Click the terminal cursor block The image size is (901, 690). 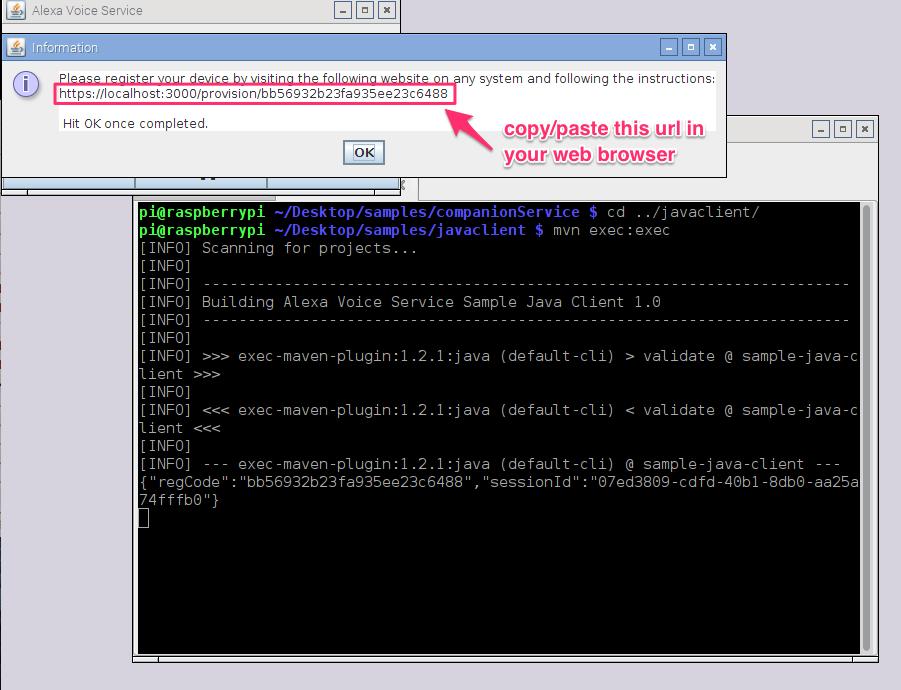tap(144, 518)
